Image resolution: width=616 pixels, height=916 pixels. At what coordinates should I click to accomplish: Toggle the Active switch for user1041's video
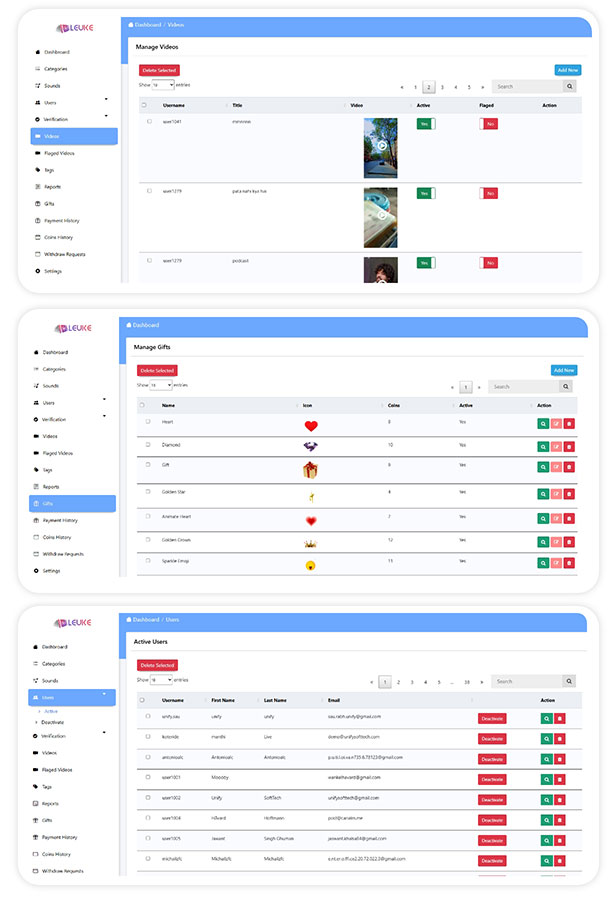426,124
